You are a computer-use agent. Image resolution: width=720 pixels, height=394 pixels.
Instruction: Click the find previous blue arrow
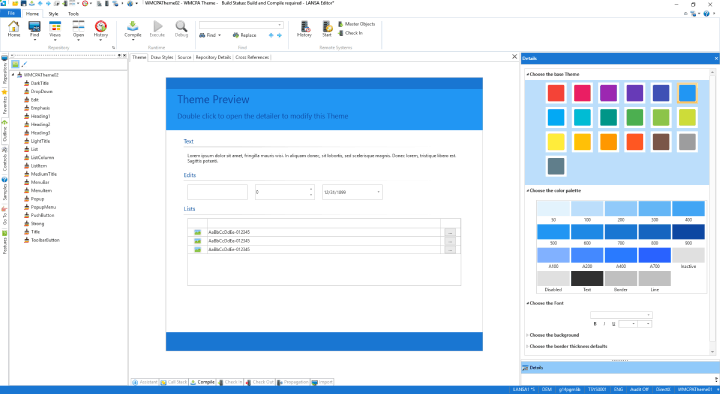pyautogui.click(x=271, y=35)
